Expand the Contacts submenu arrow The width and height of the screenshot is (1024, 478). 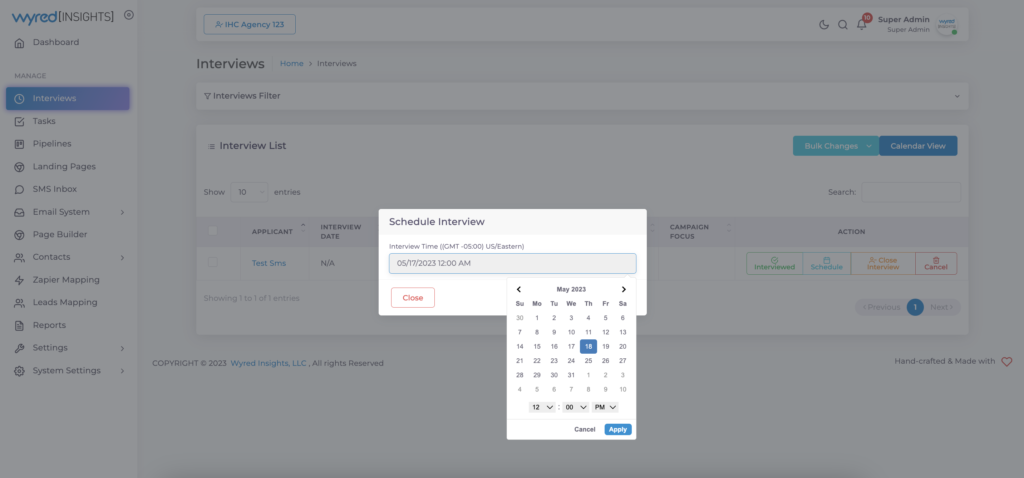(x=122, y=258)
